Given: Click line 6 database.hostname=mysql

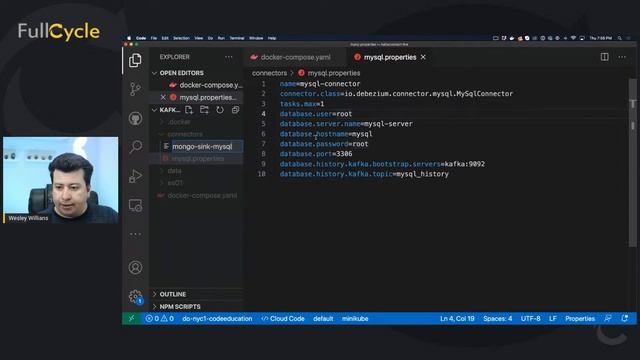Looking at the screenshot, I should pos(326,134).
